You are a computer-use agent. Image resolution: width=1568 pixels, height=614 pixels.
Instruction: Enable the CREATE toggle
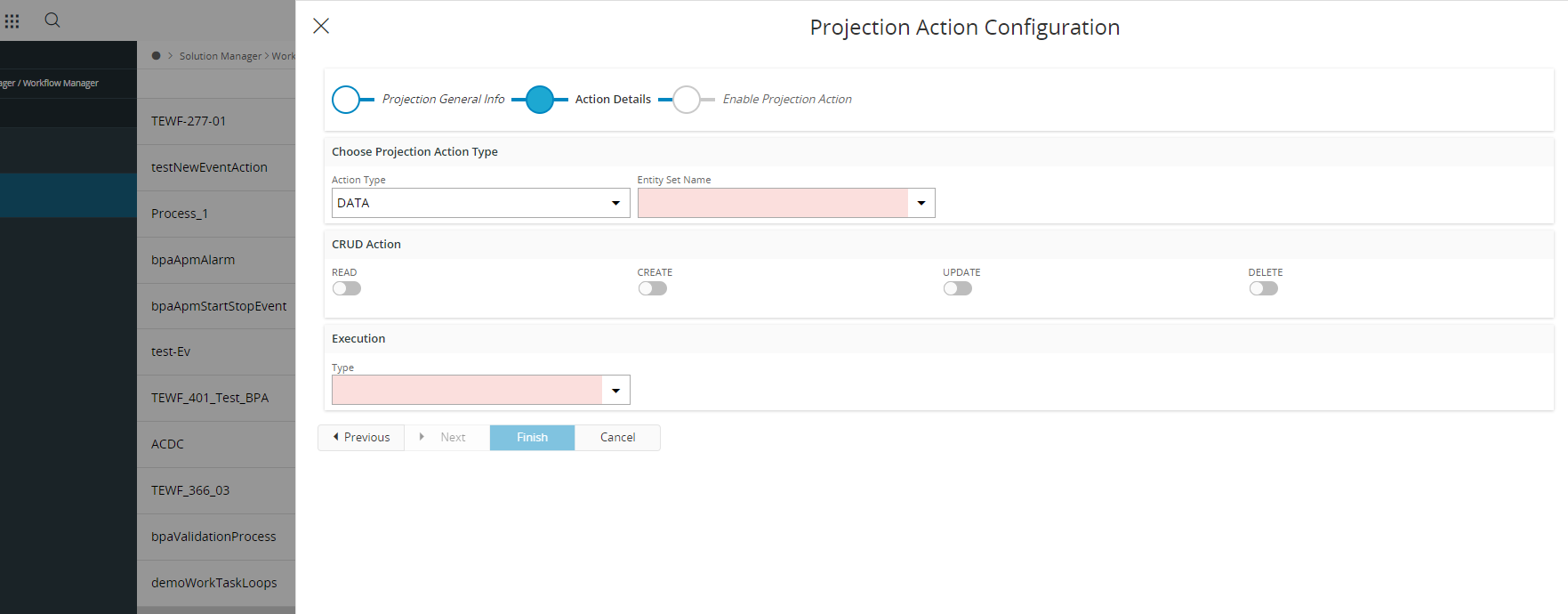[x=652, y=288]
